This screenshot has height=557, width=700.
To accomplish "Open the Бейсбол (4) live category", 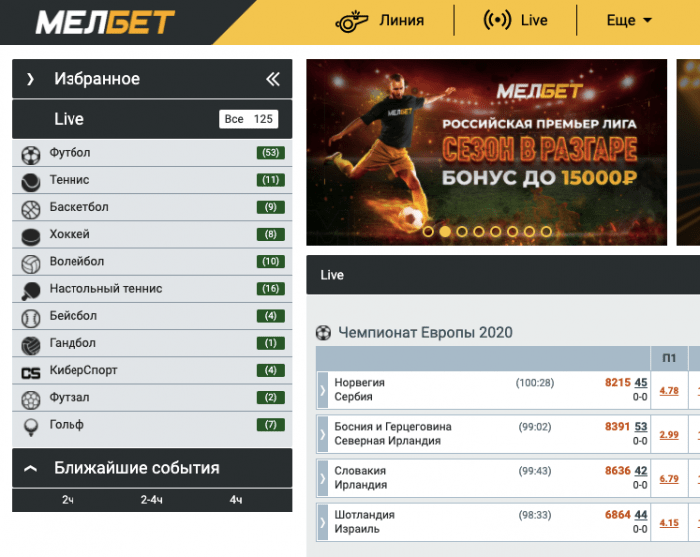I will [152, 316].
